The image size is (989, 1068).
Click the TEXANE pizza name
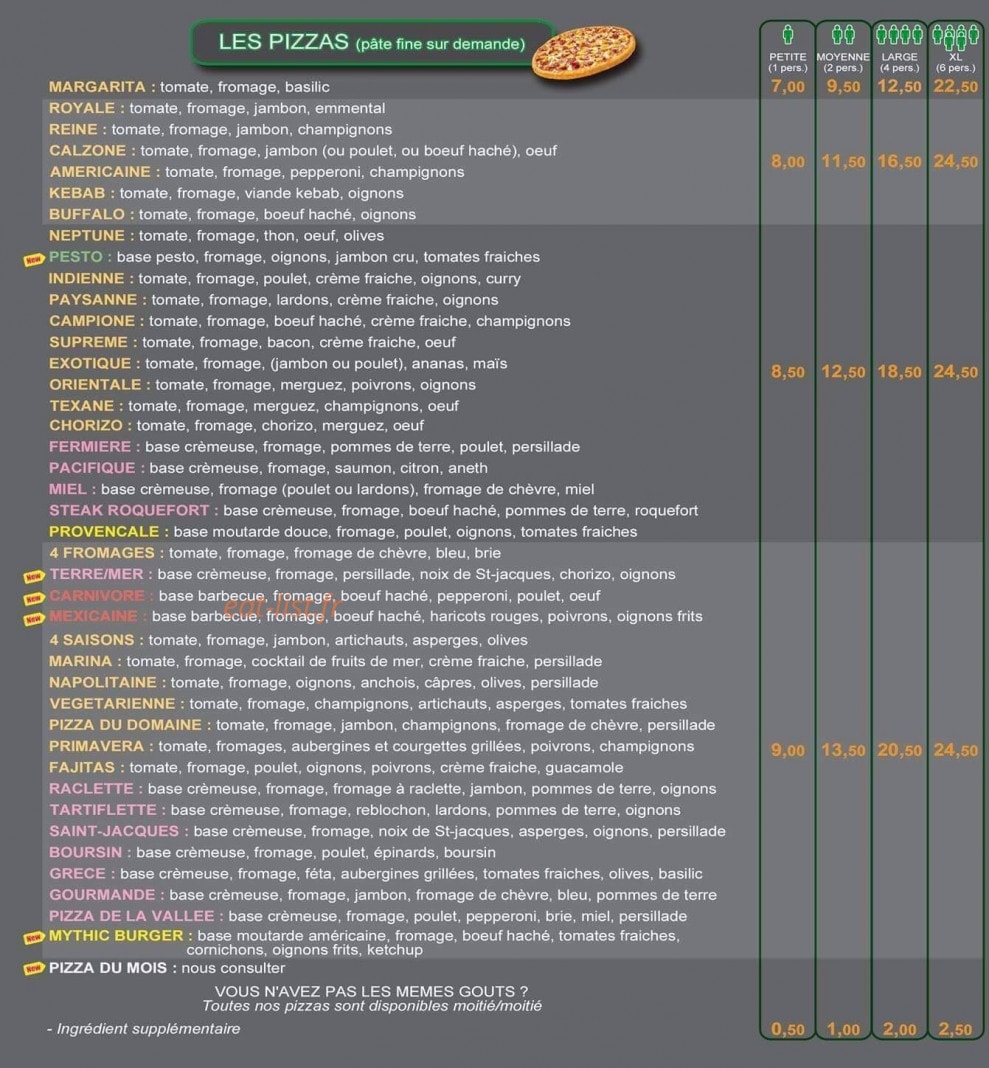pos(82,406)
